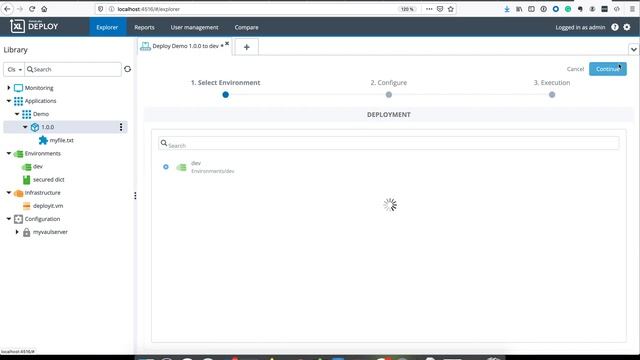640x360 pixels.
Task: Open the help question mark icon
Action: (615, 27)
